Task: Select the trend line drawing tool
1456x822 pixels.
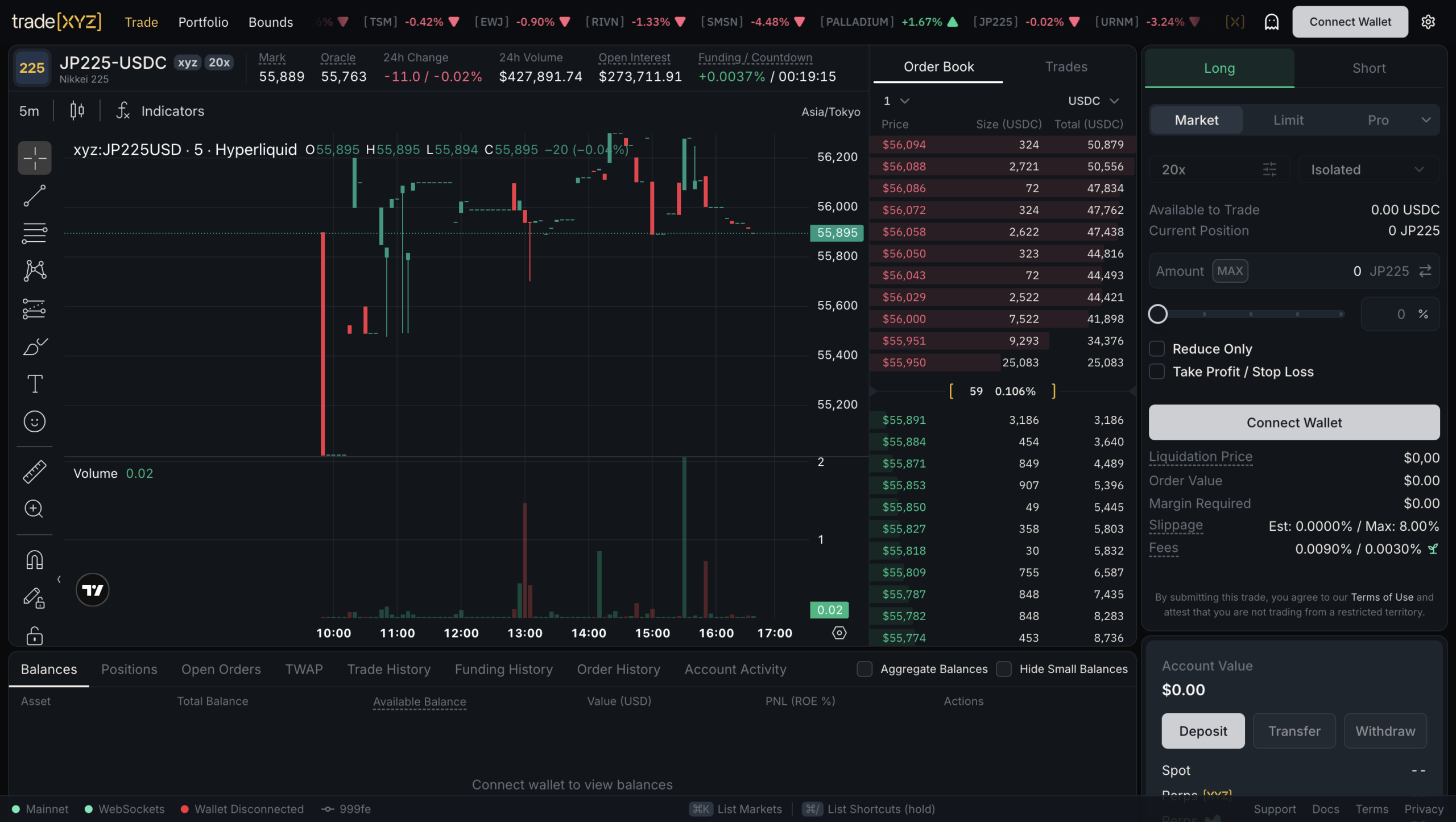Action: [35, 195]
